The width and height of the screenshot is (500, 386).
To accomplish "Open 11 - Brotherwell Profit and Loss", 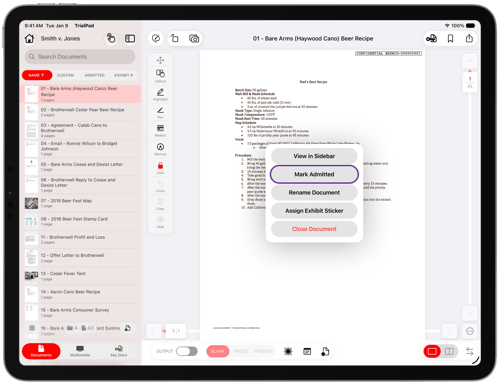I will [x=80, y=239].
